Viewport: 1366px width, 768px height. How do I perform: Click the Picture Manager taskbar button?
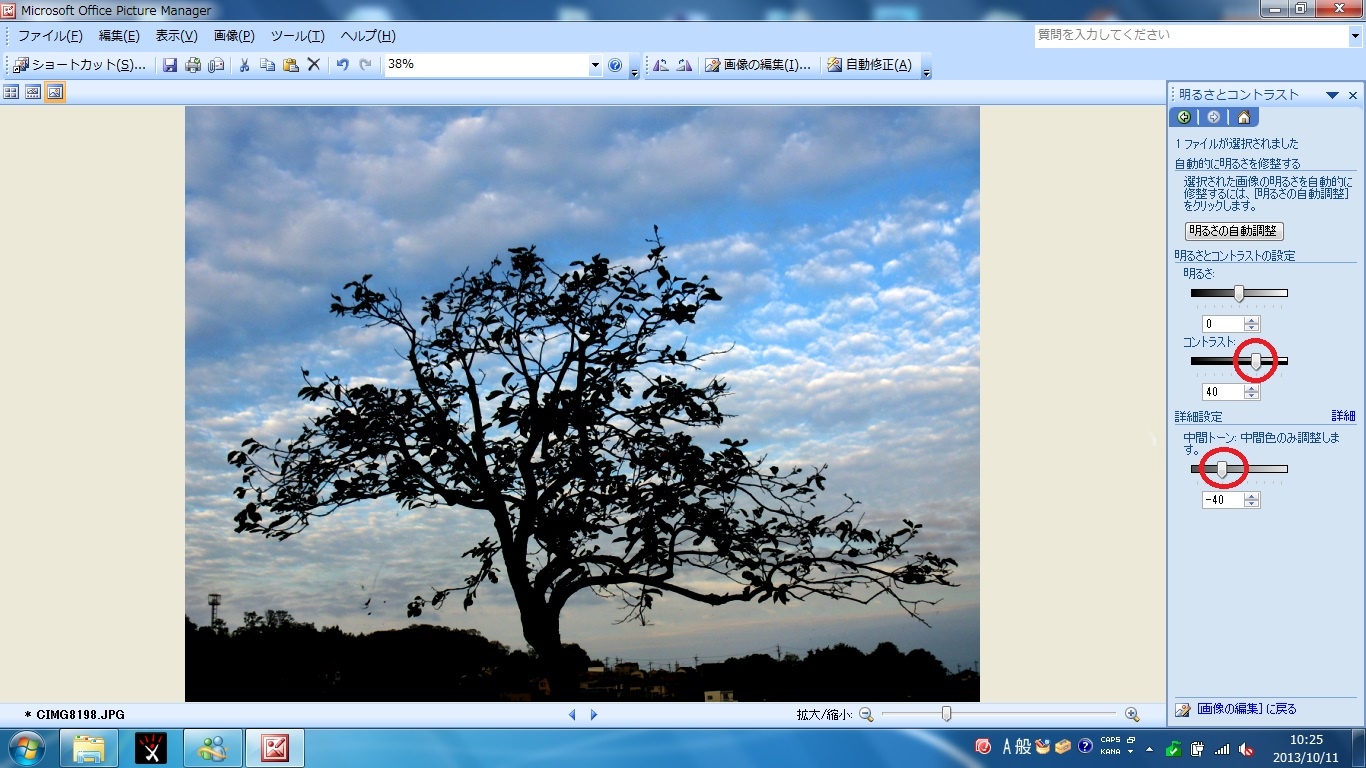point(274,748)
